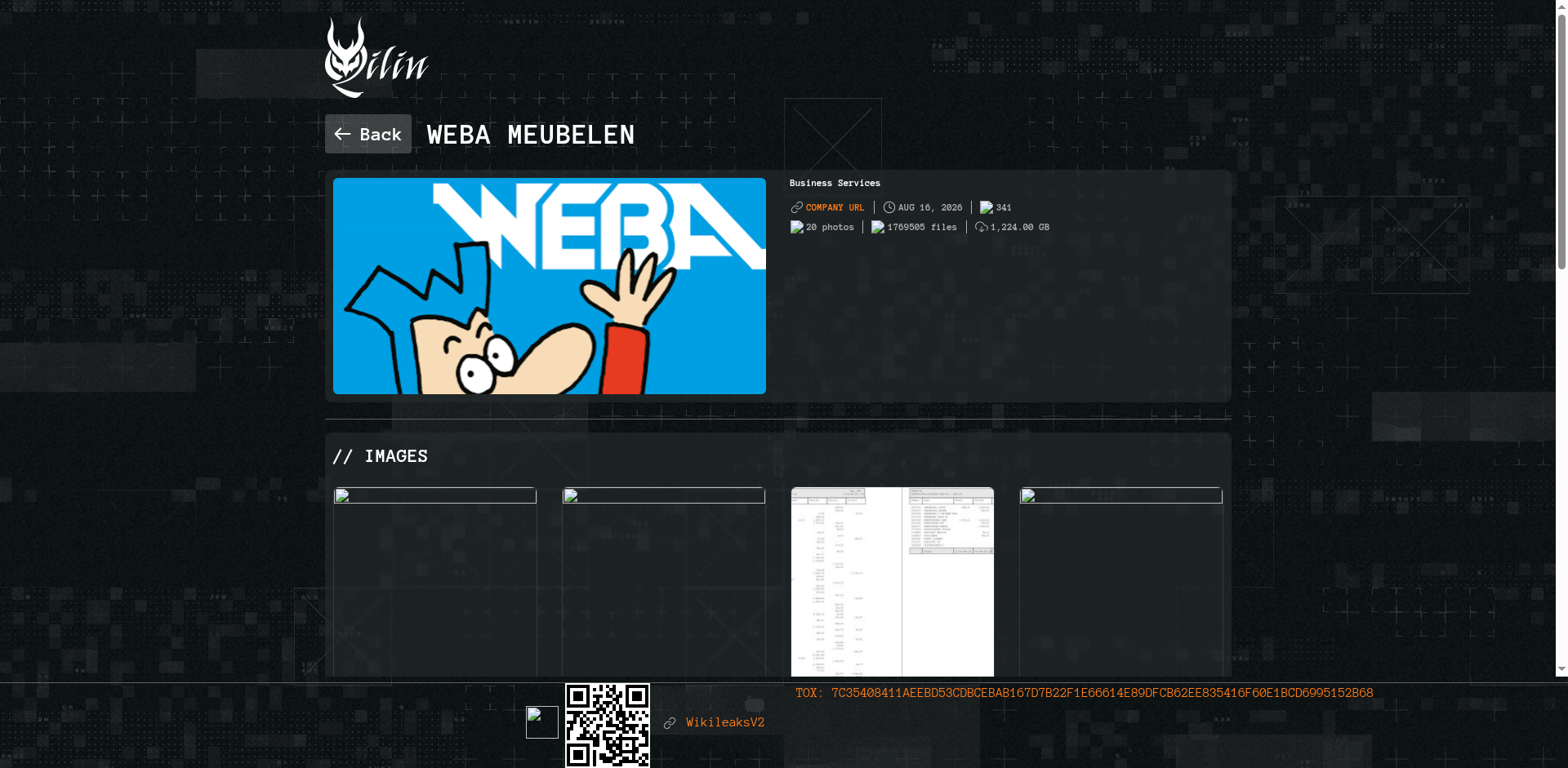This screenshot has width=1568, height=768.
Task: Click the WEBA MEUBELEN title
Action: click(x=531, y=135)
